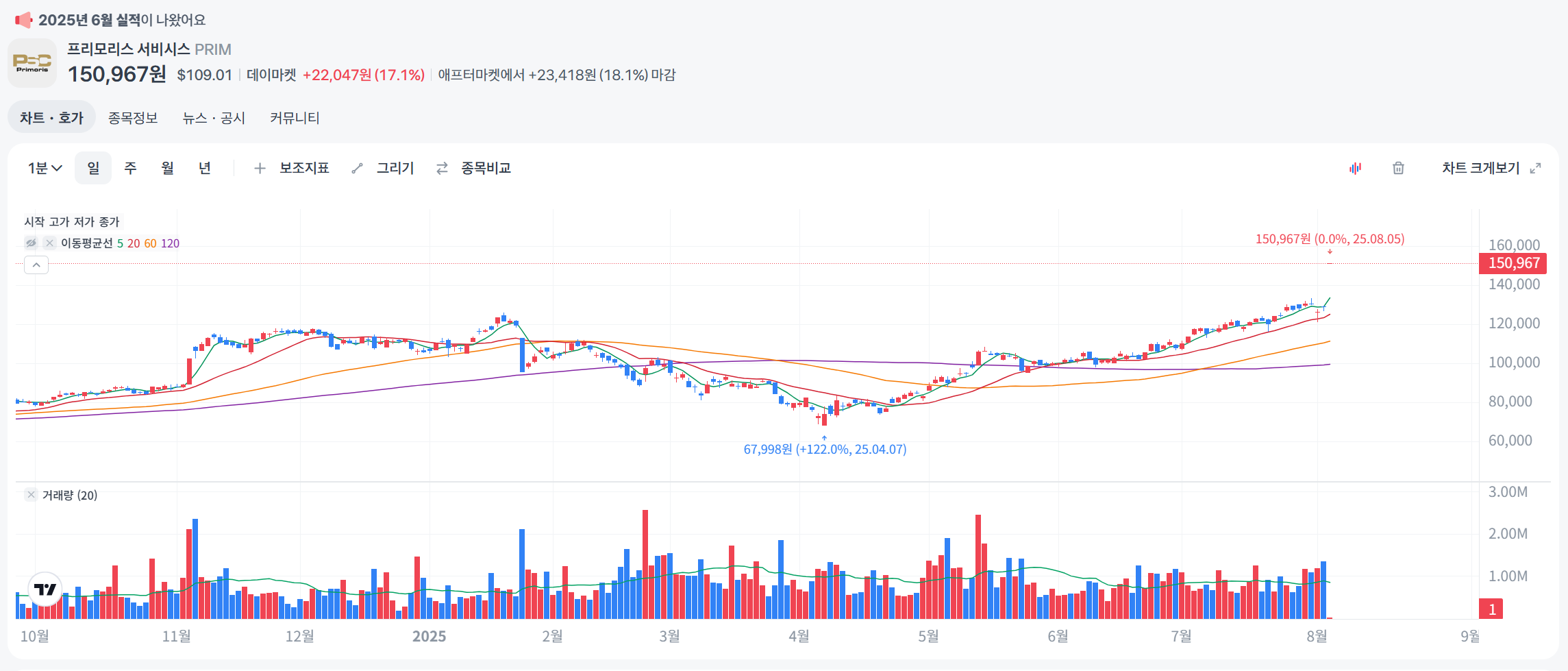Image resolution: width=1568 pixels, height=671 pixels.
Task: Click the 이동평균선 indicator label
Action: point(86,243)
